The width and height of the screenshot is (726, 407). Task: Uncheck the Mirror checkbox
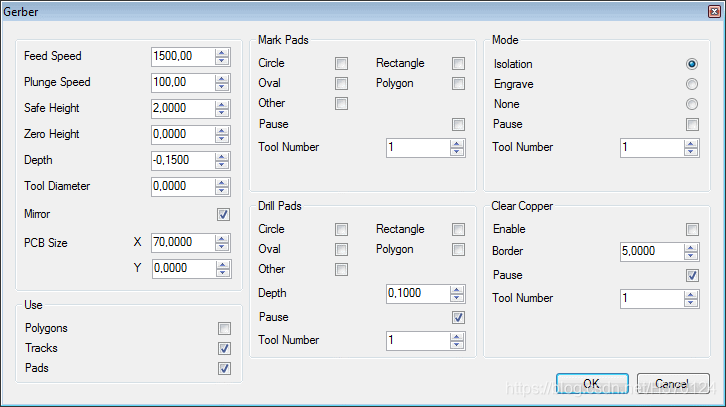(223, 214)
